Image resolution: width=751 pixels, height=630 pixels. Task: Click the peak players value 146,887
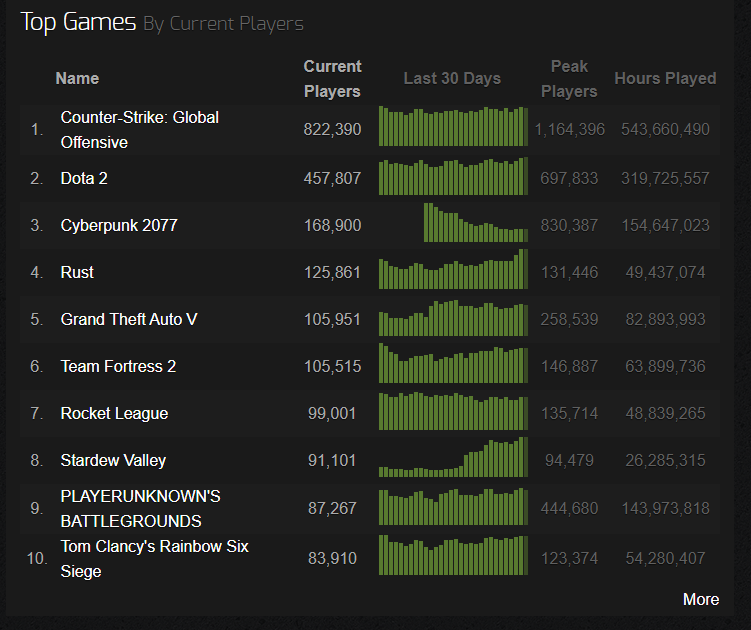point(569,366)
